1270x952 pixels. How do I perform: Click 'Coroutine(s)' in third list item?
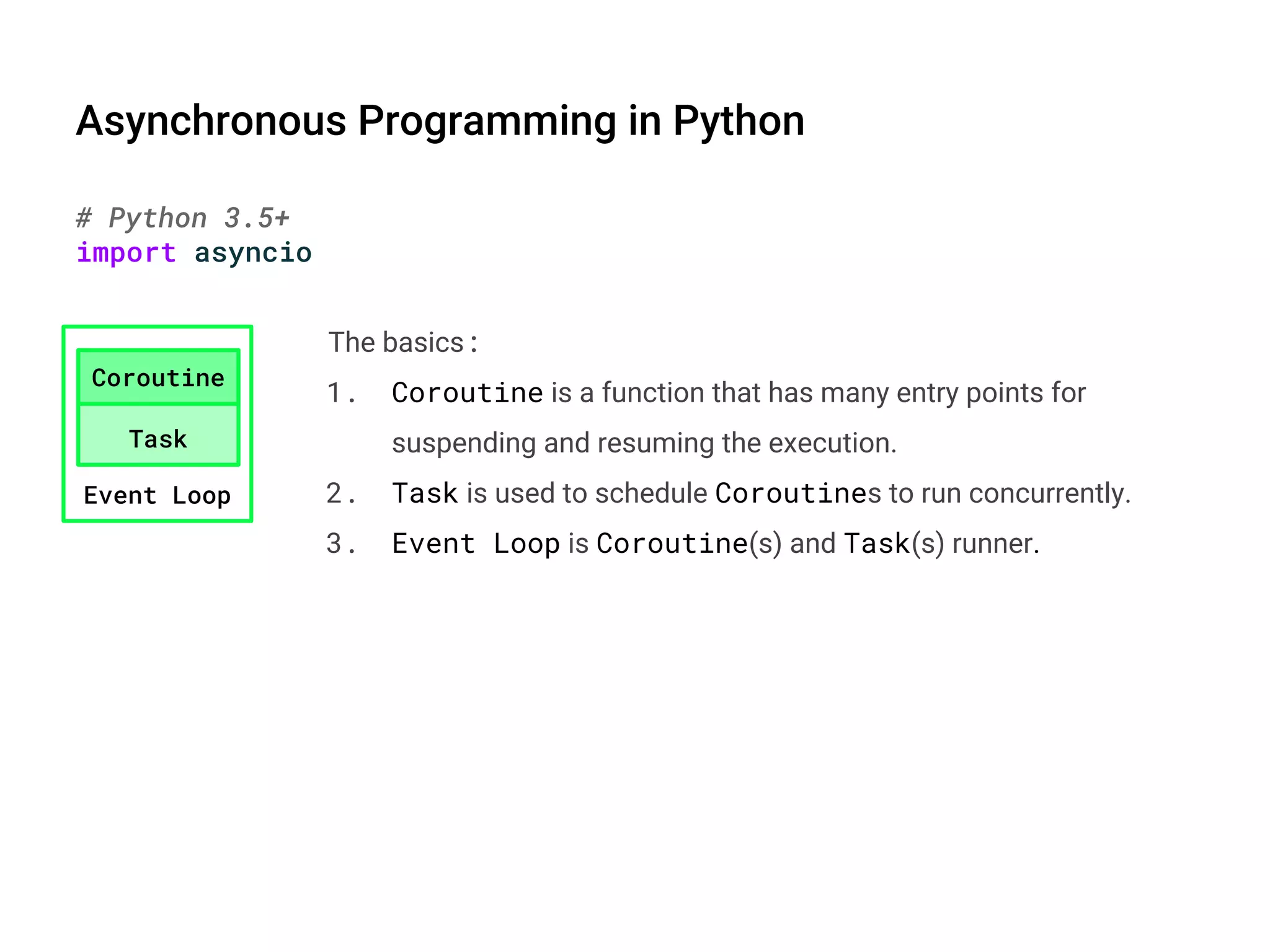click(688, 544)
